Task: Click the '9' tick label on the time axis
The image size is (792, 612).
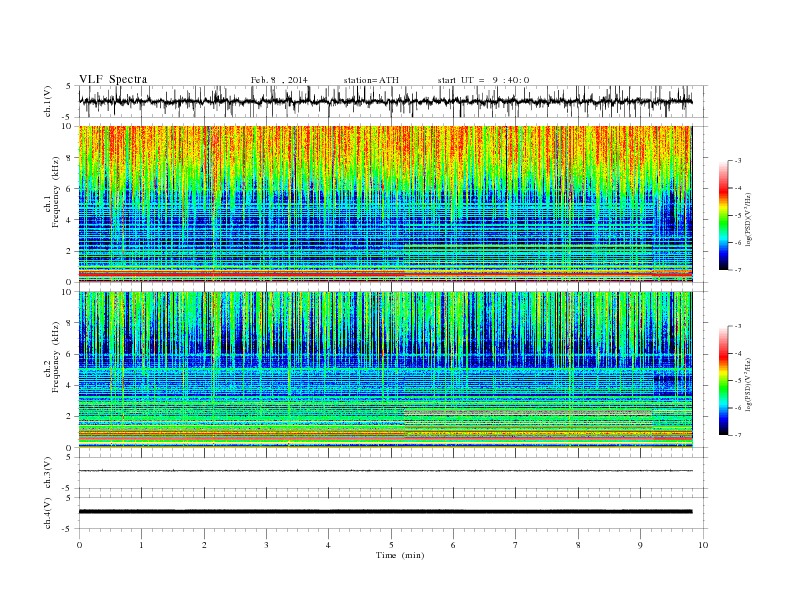Action: click(x=640, y=545)
